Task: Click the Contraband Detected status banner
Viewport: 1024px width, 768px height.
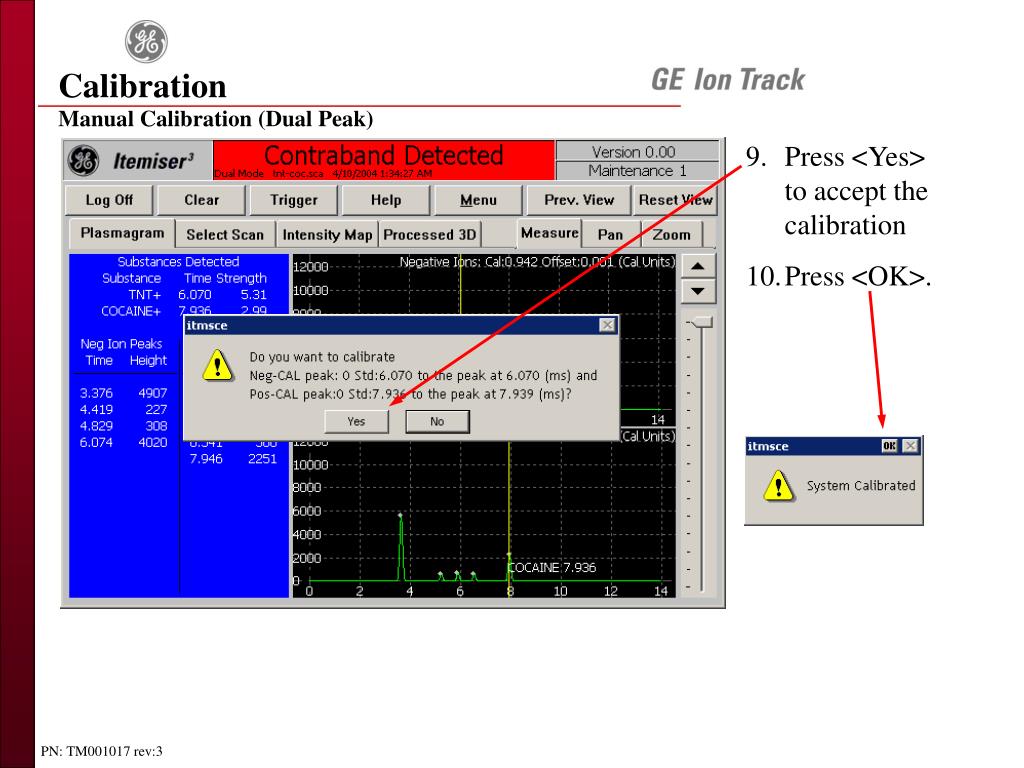Action: pos(384,160)
